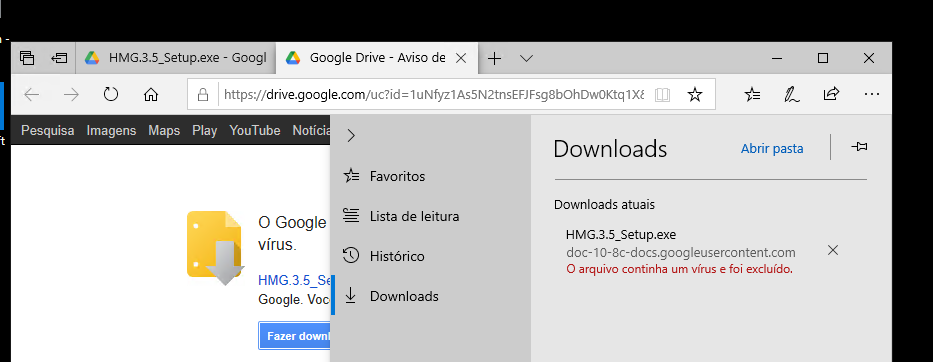The width and height of the screenshot is (933, 362).
Task: Open Maps in Google bar
Action: tap(164, 130)
